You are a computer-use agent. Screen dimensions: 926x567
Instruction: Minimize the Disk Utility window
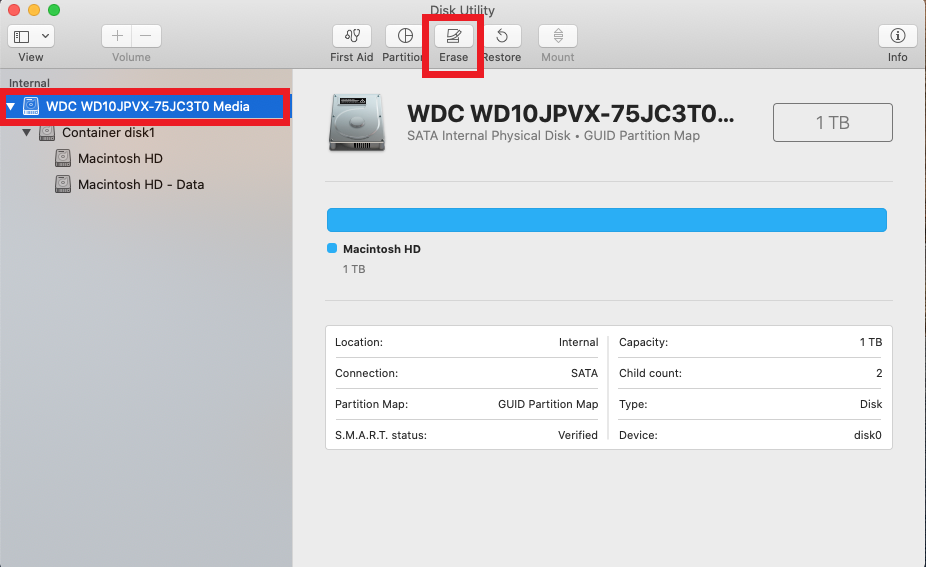pos(34,10)
